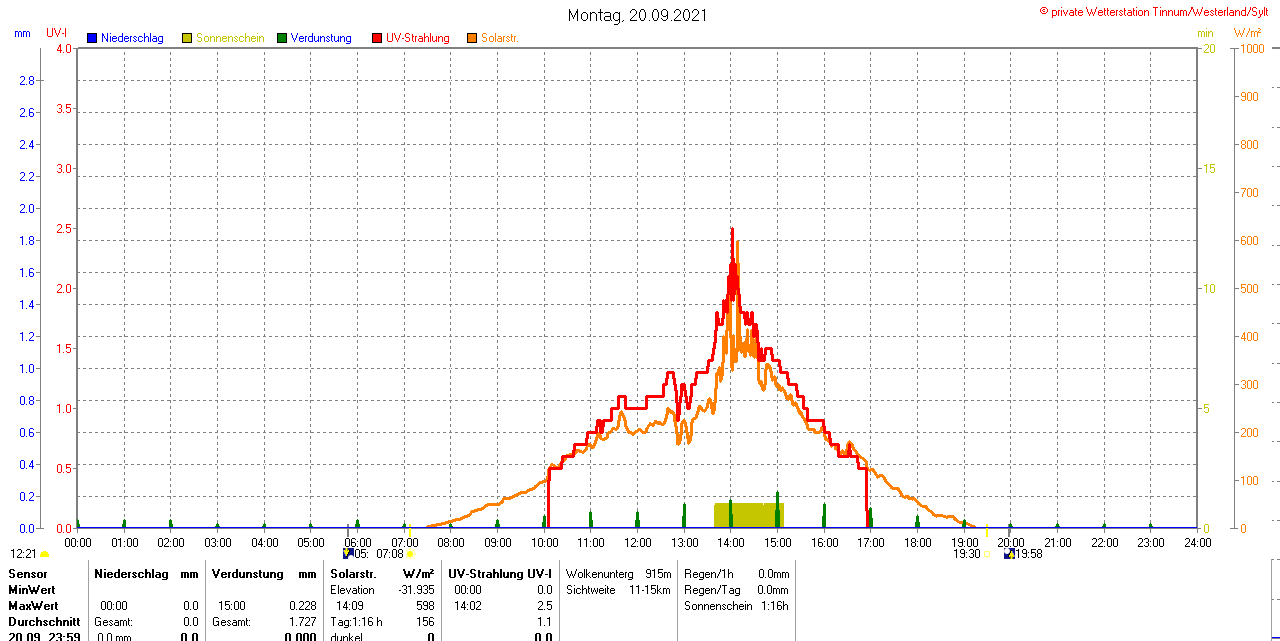Click the 12:00 label on time axis

[x=637, y=543]
